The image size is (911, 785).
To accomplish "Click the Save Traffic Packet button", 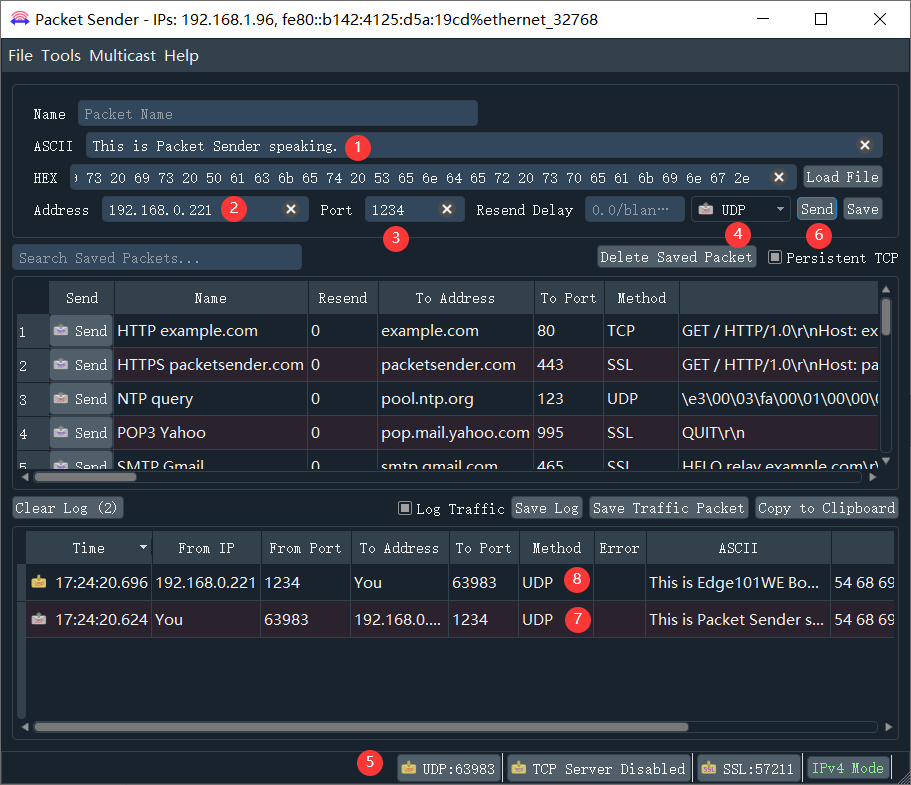I will tap(668, 508).
